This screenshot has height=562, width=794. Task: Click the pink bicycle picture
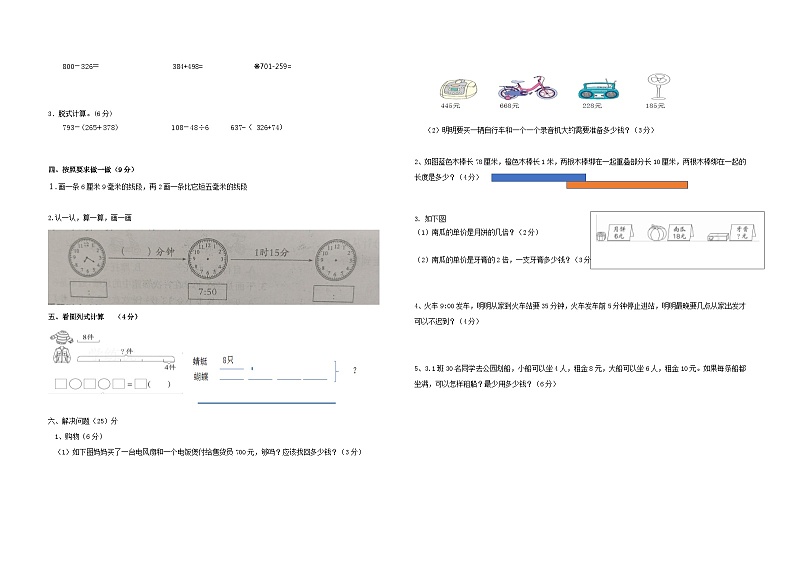[x=527, y=88]
